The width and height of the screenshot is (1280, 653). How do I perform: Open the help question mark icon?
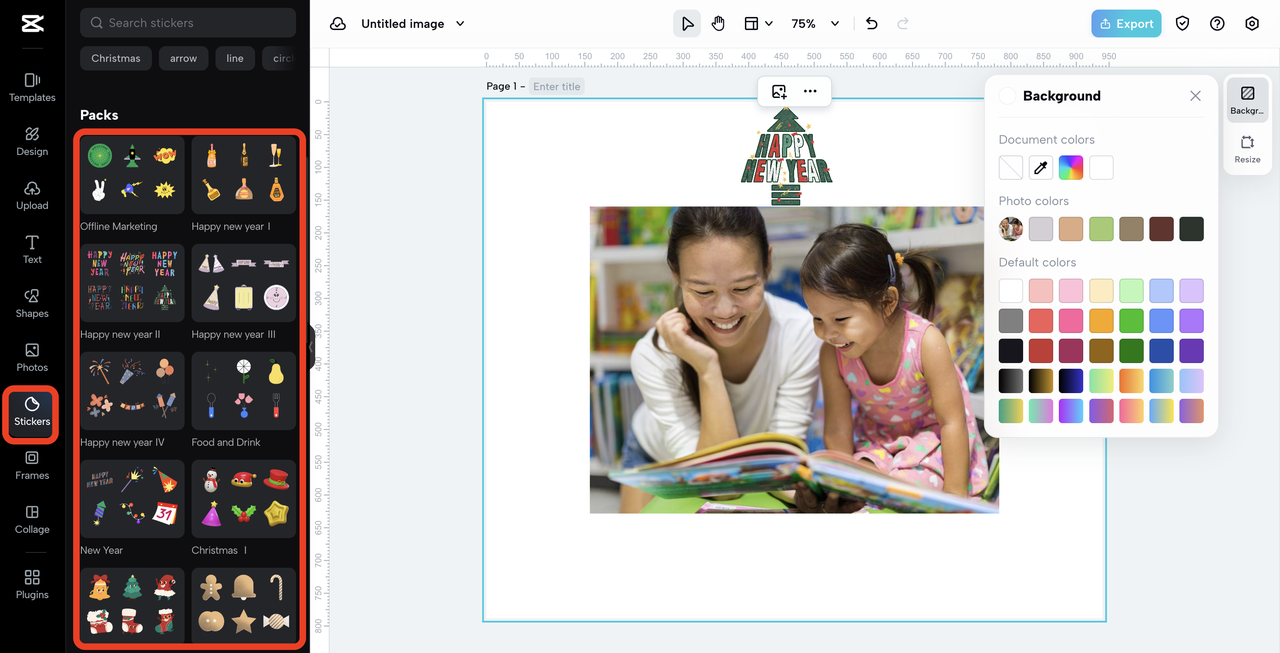[1217, 24]
